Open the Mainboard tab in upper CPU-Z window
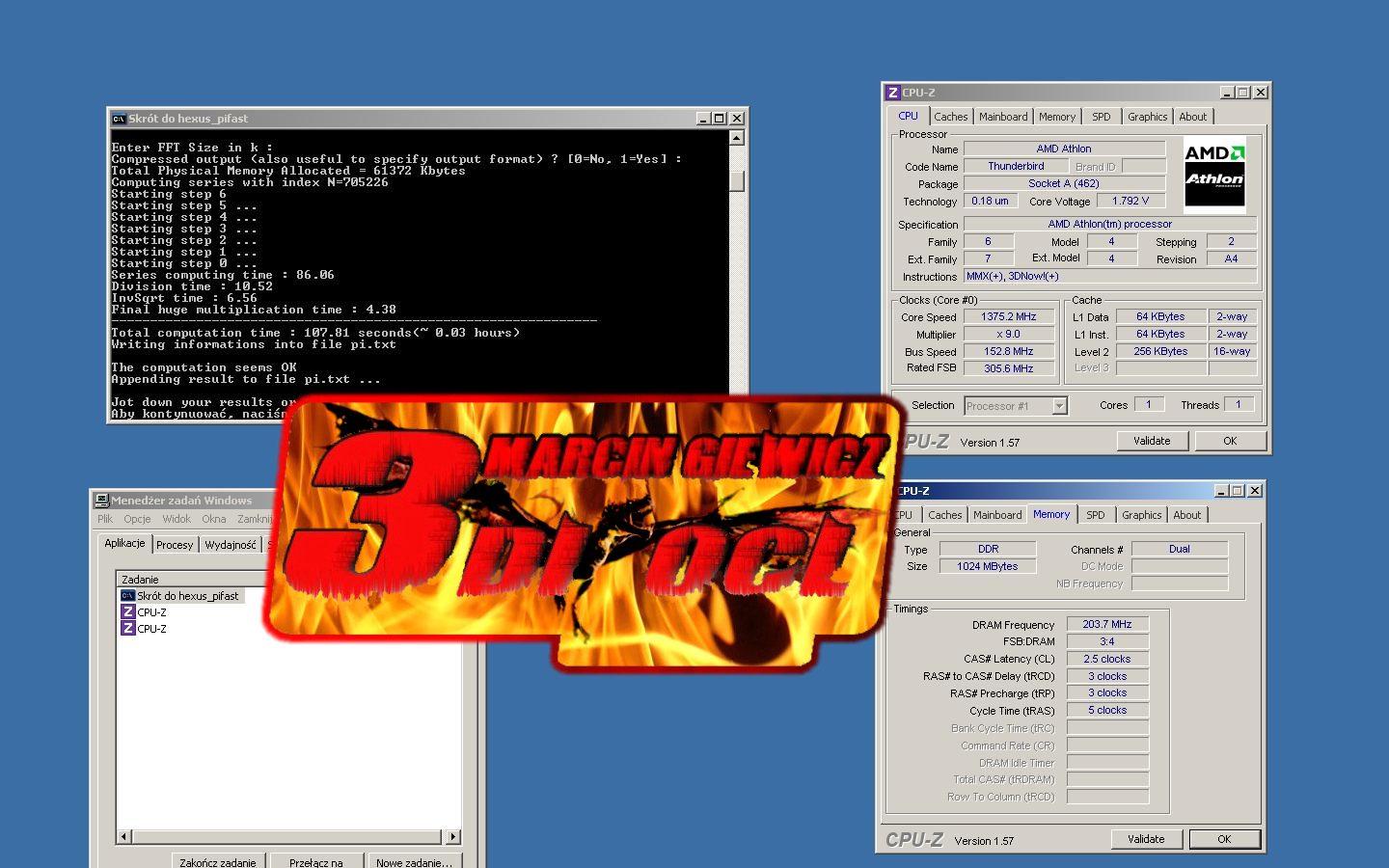 1003,117
